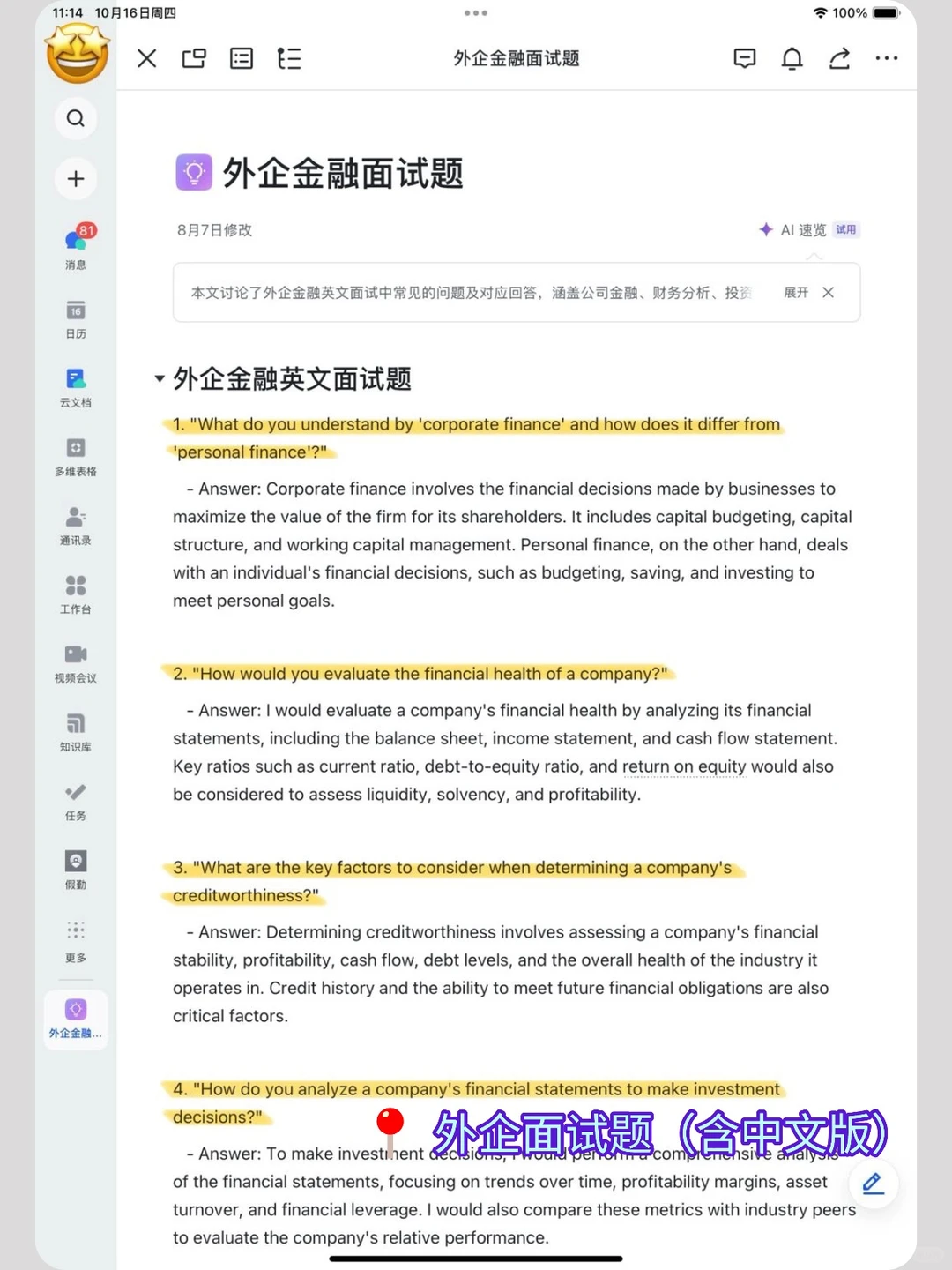Switch to the 外企金融 document in the sidebar
Viewport: 952px width, 1270px height.
(76, 1019)
